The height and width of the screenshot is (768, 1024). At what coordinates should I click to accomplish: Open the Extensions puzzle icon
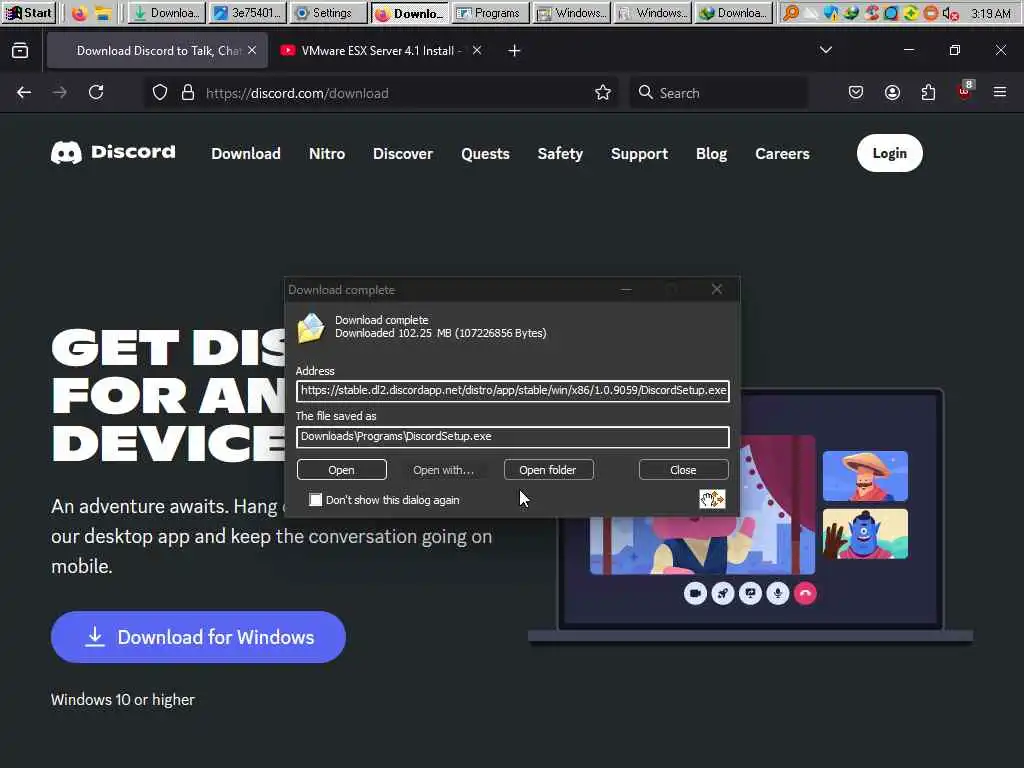pos(928,93)
